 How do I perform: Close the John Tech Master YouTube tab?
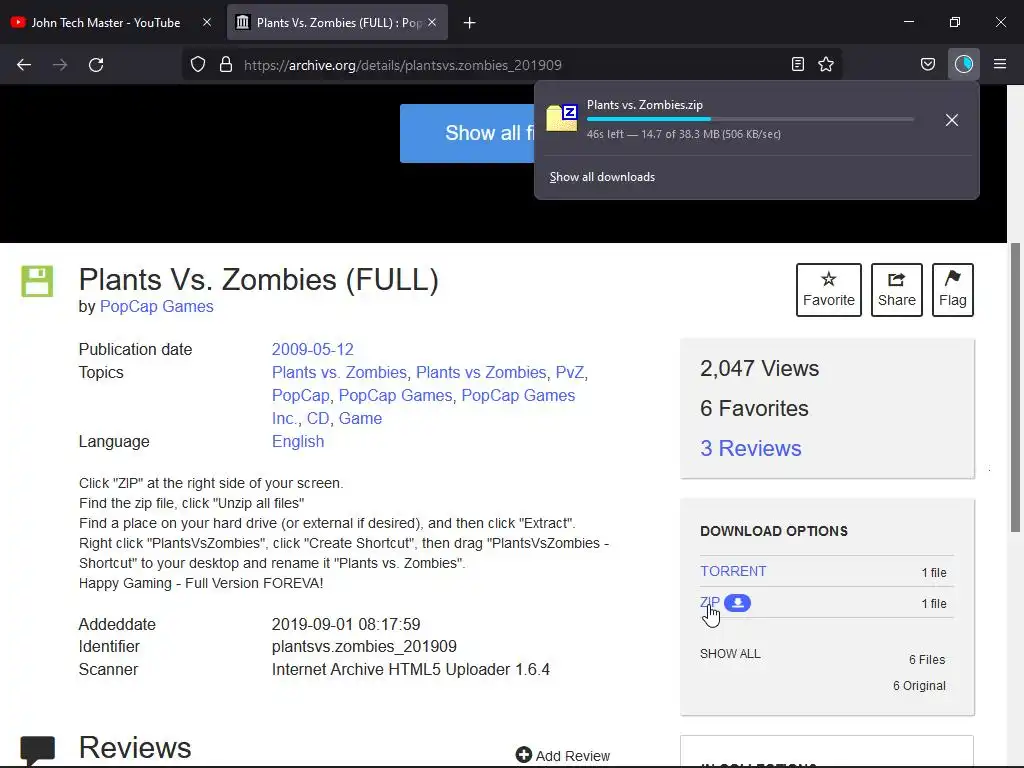tap(207, 22)
